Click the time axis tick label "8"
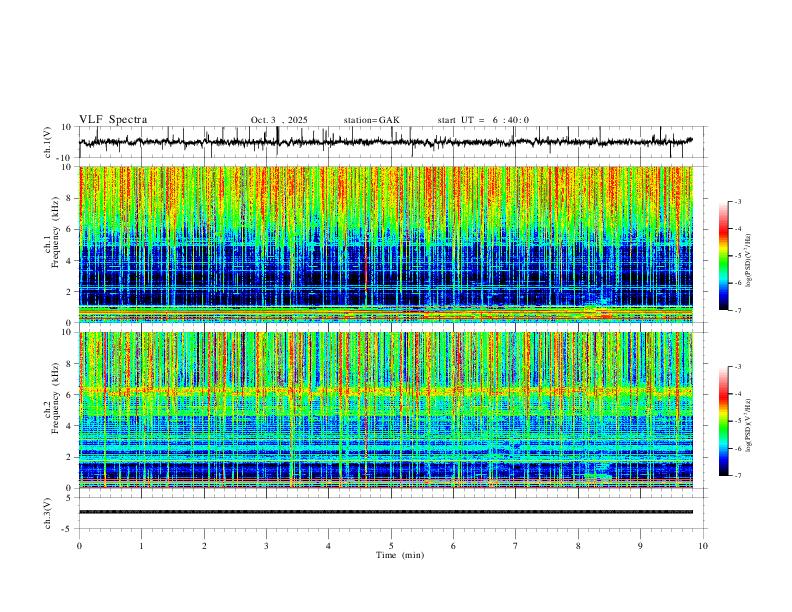792x612 pixels. (578, 546)
